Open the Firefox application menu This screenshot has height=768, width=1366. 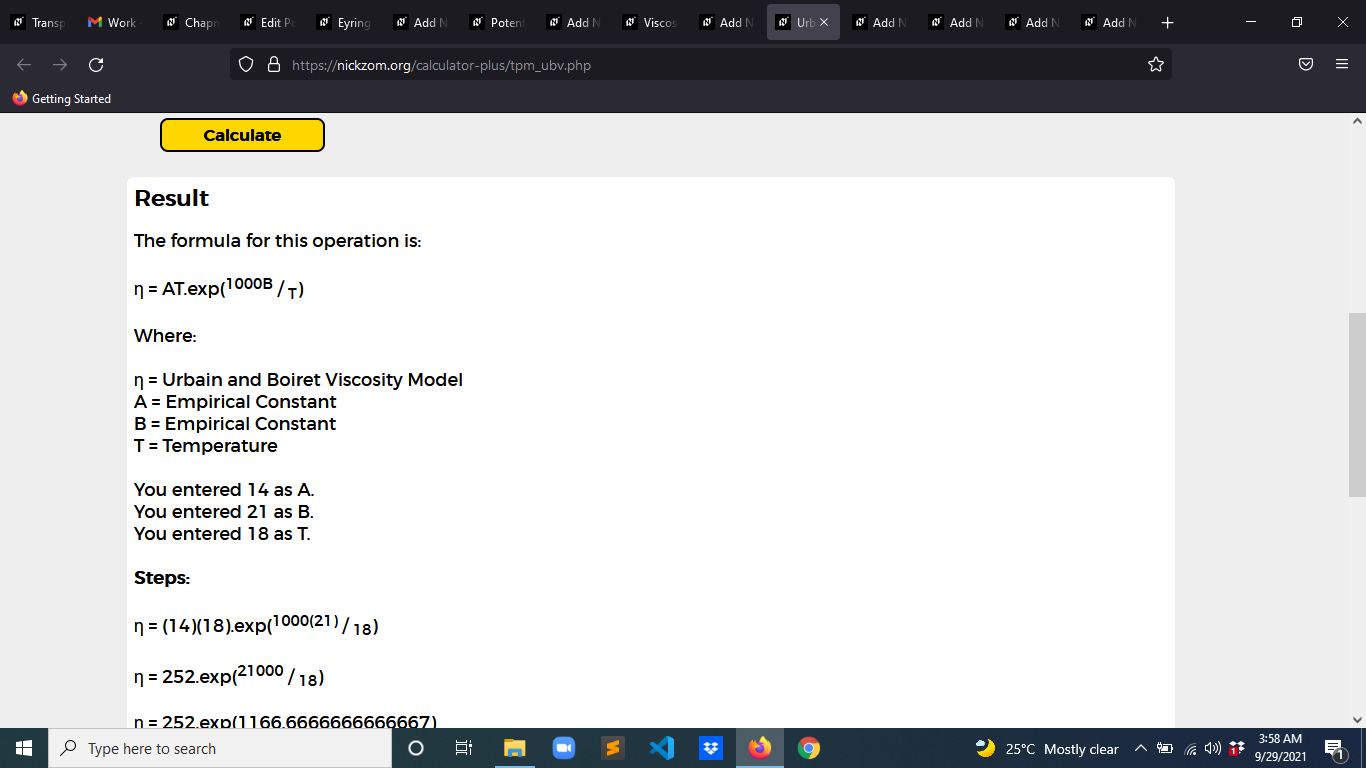pyautogui.click(x=1342, y=65)
